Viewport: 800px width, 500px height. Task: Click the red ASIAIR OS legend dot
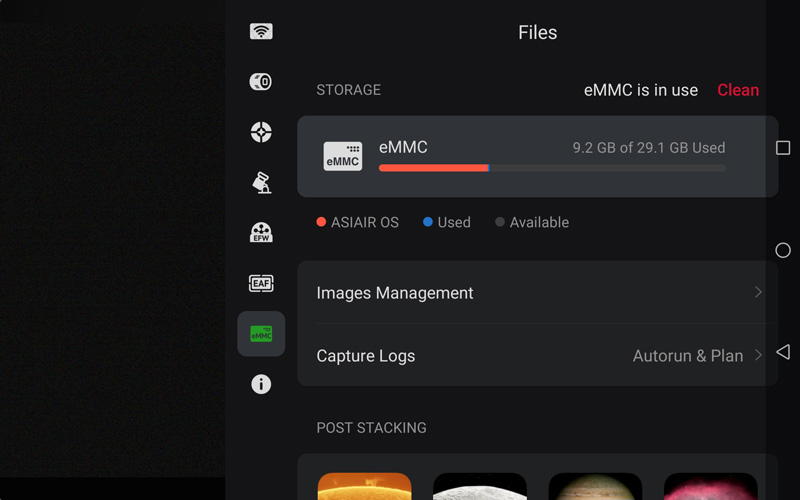pos(321,222)
